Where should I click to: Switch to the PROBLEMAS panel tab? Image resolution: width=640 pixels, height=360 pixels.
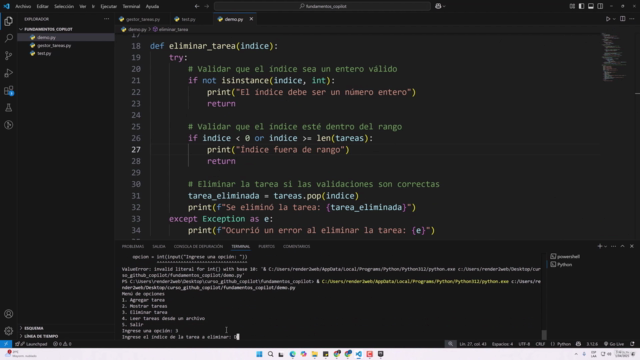(133, 246)
